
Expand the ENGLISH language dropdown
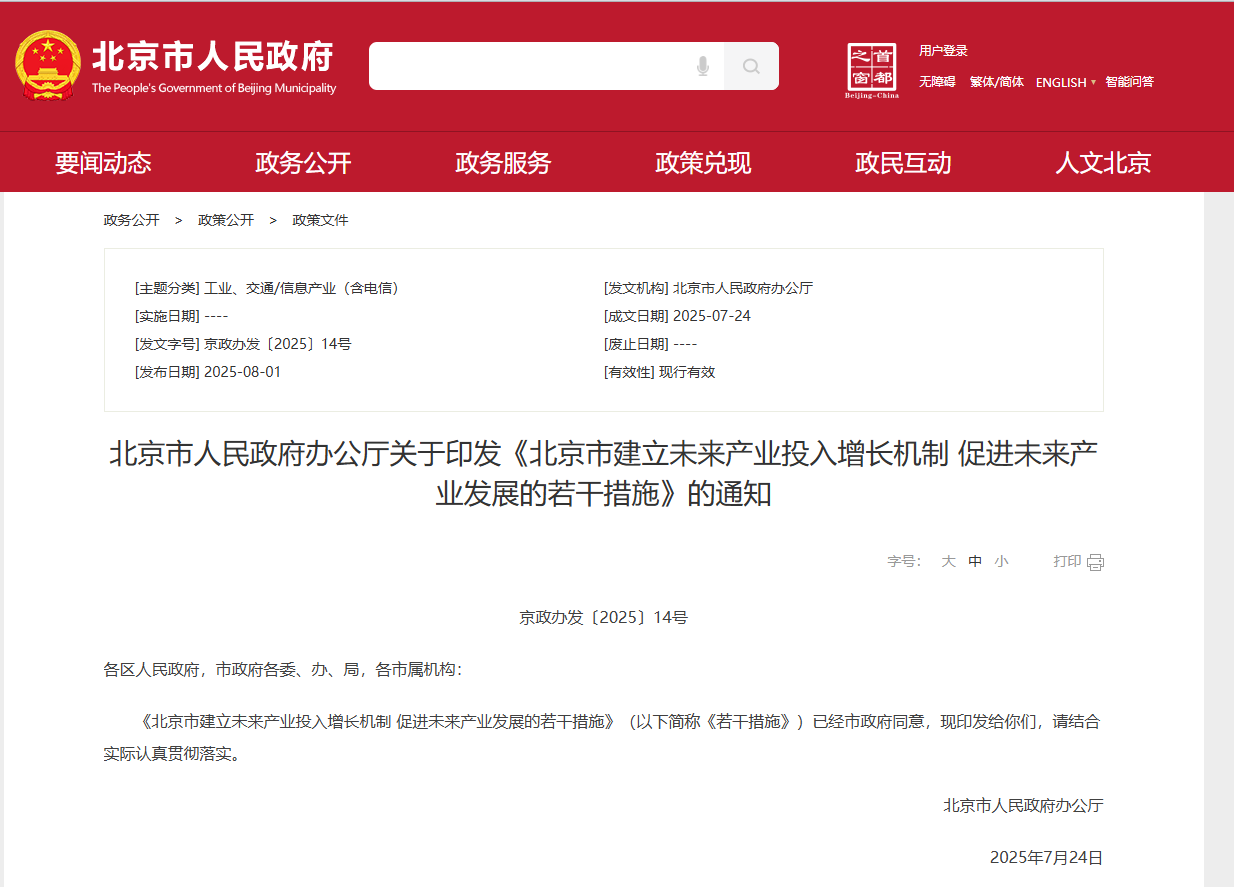(1065, 82)
